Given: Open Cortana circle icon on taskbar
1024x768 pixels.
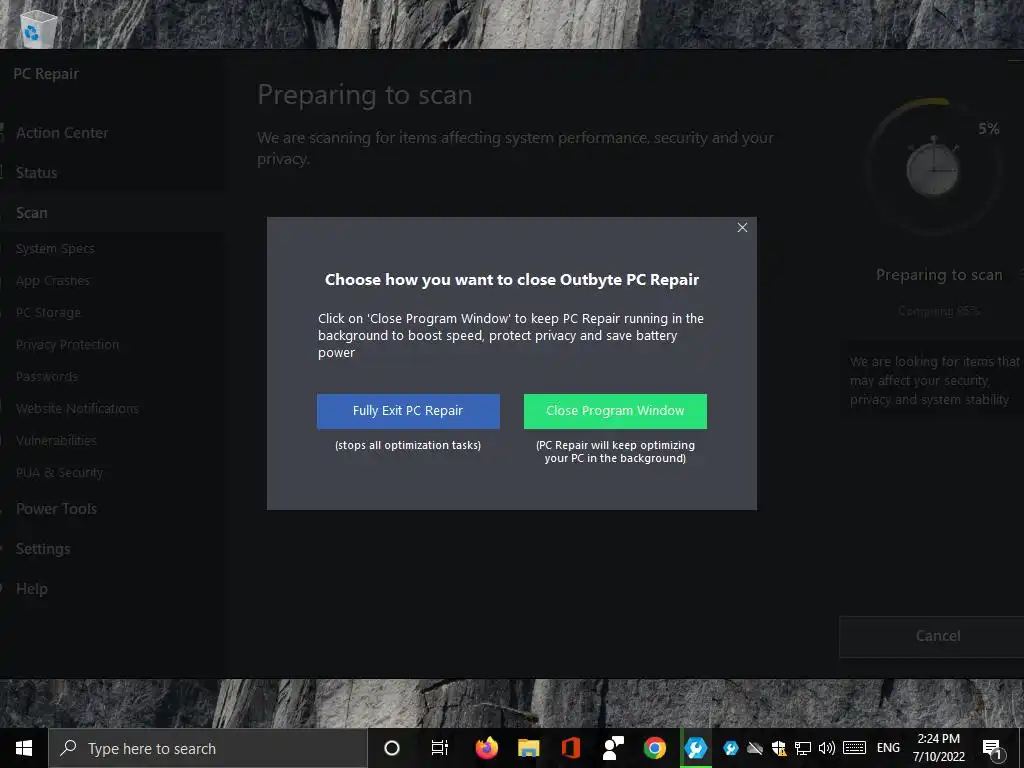Looking at the screenshot, I should pyautogui.click(x=392, y=748).
